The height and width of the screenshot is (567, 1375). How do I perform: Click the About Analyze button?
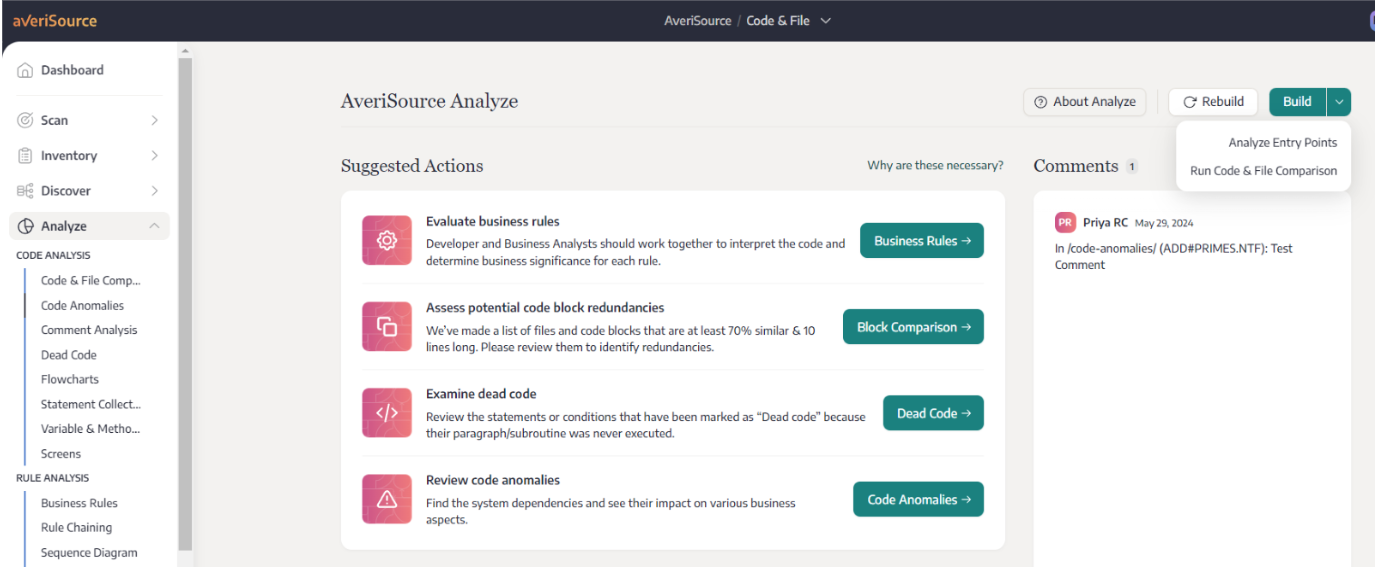pos(1085,101)
